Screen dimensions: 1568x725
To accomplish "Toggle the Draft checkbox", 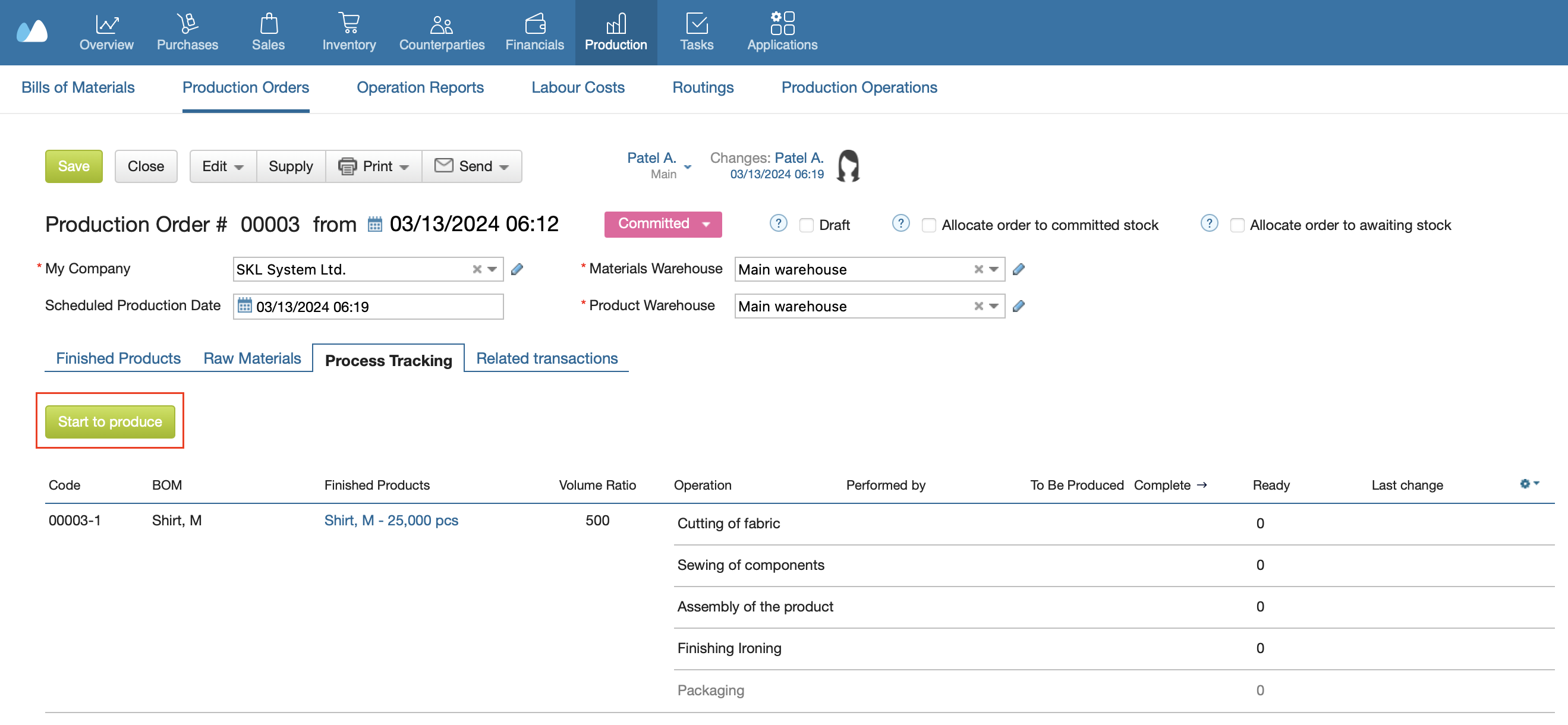I will point(807,225).
